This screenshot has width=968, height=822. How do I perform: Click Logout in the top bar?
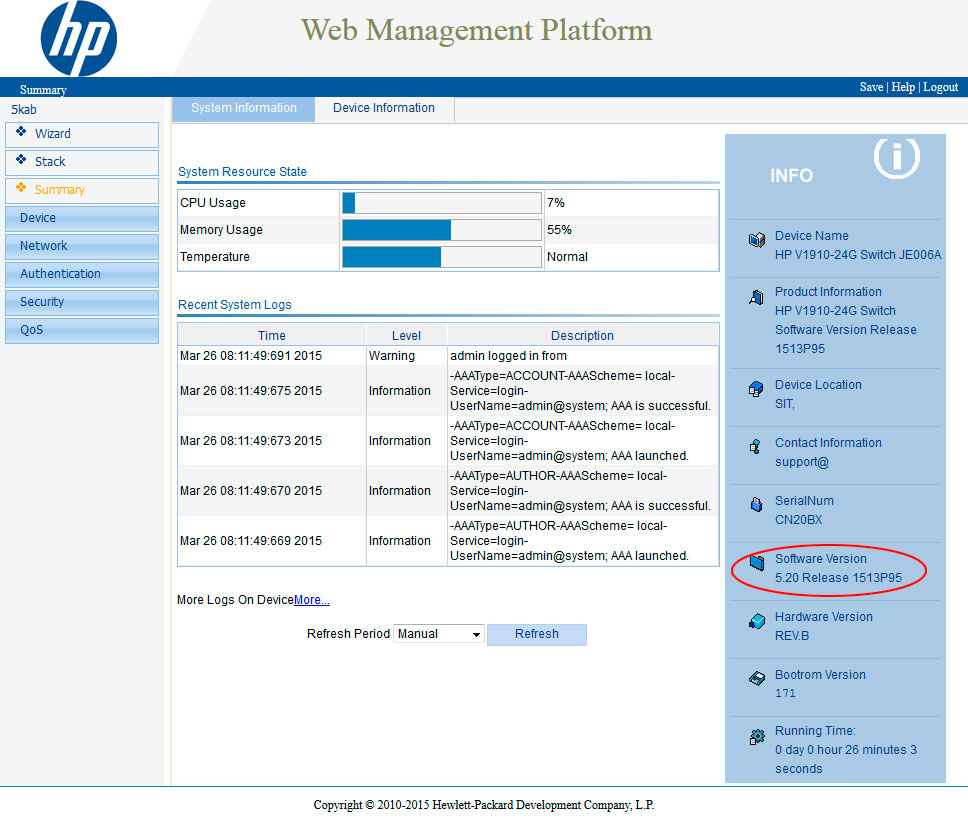[940, 87]
